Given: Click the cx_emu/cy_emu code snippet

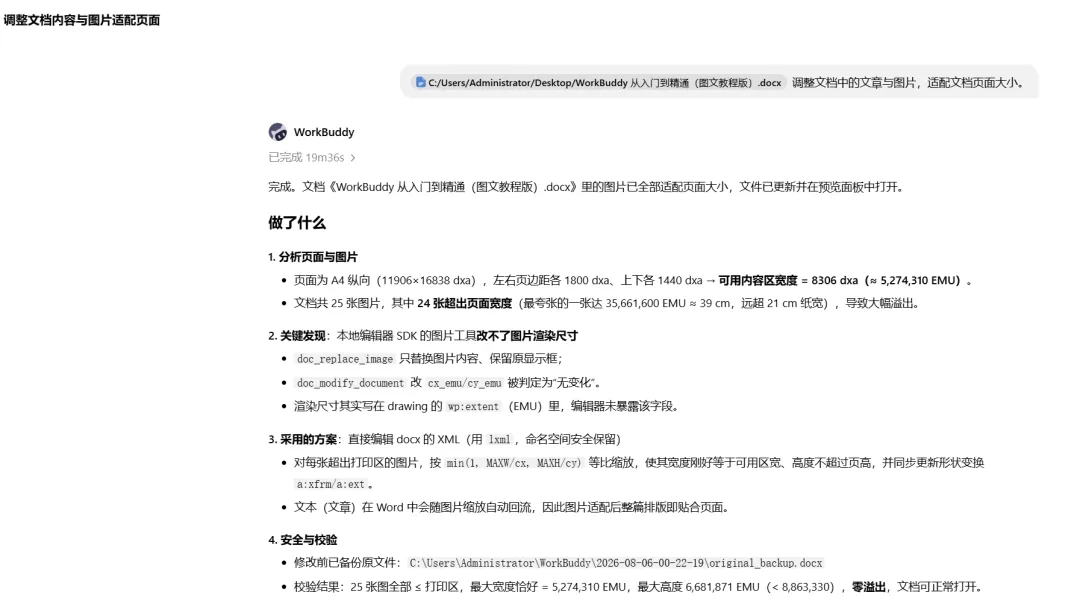Looking at the screenshot, I should point(464,382).
